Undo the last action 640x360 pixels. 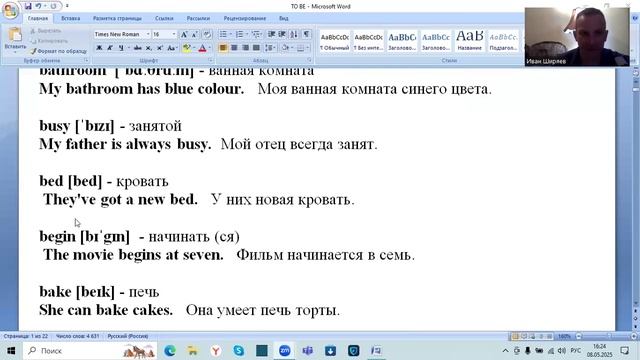(38, 6)
